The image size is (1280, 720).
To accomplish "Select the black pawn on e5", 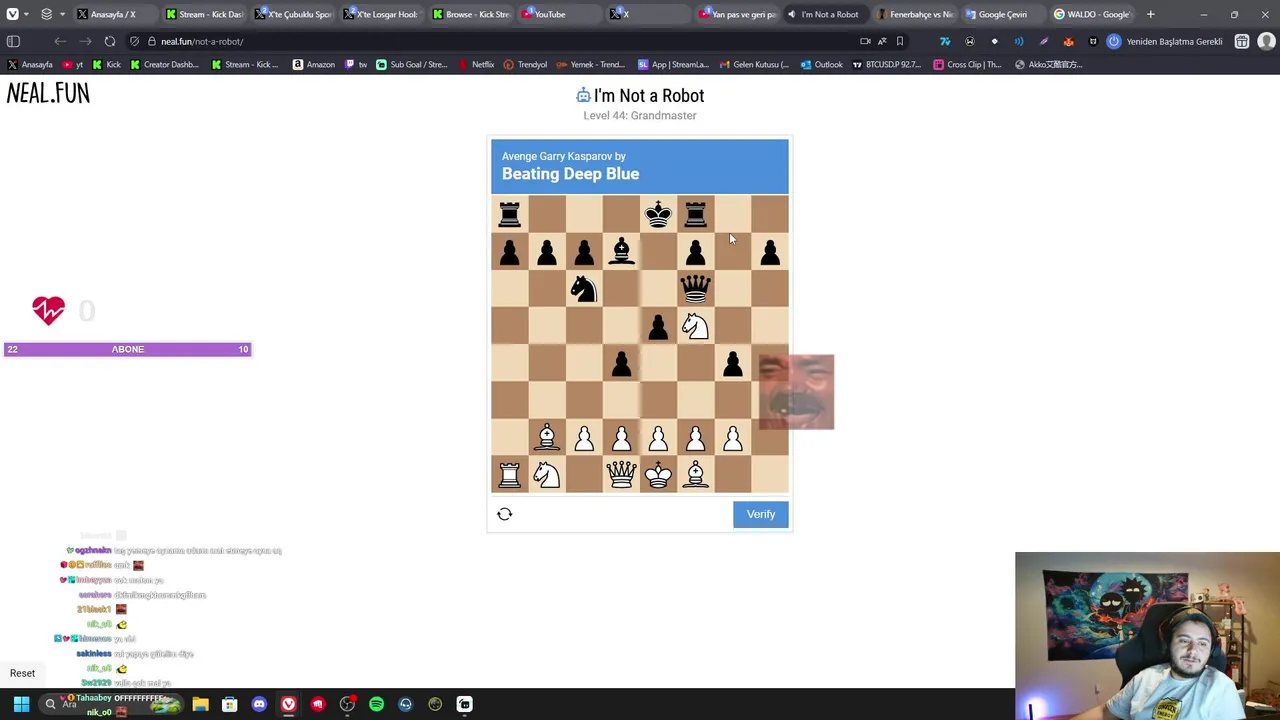I will pyautogui.click(x=658, y=325).
